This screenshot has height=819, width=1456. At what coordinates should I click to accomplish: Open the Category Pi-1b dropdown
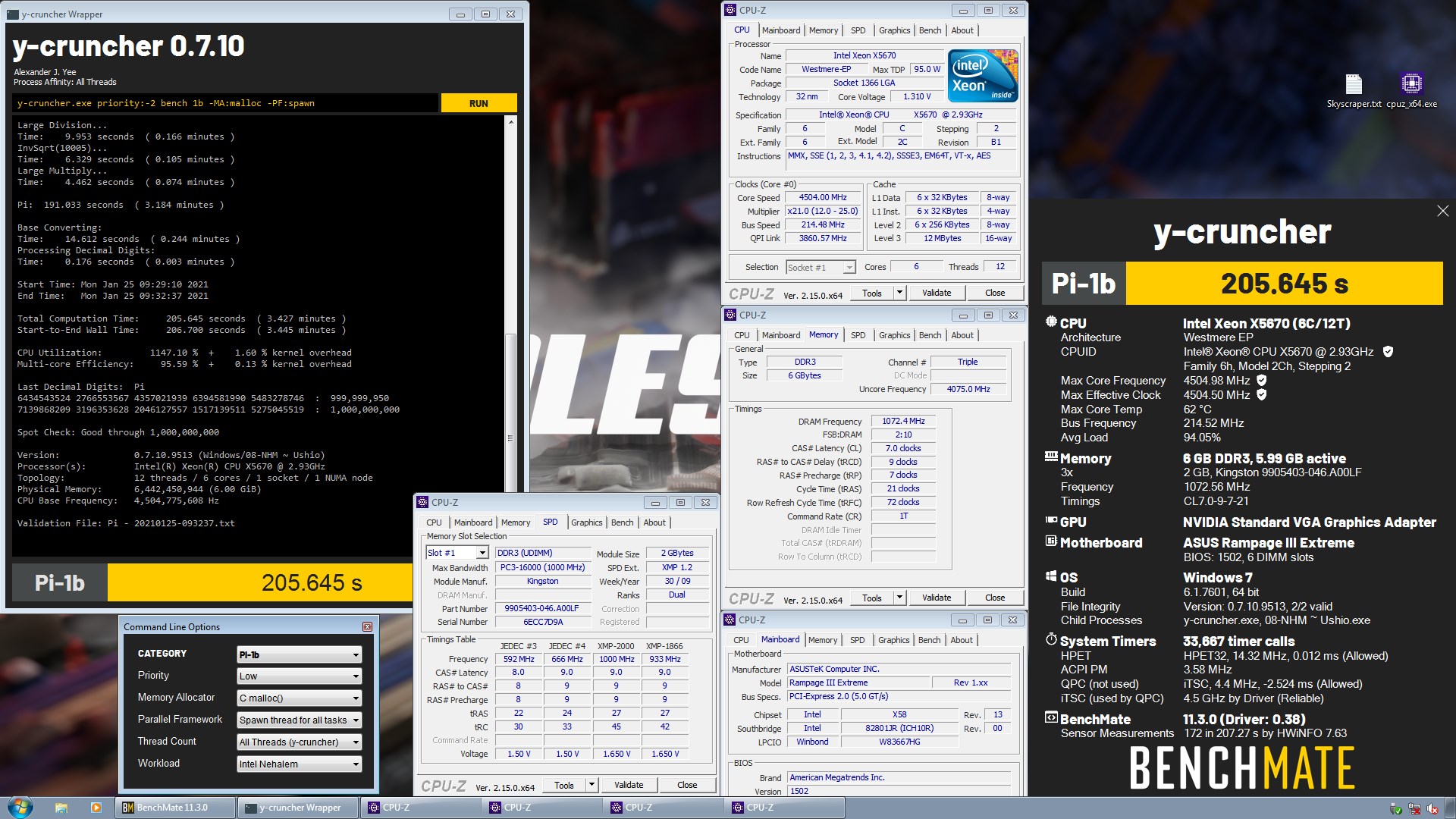(x=300, y=654)
